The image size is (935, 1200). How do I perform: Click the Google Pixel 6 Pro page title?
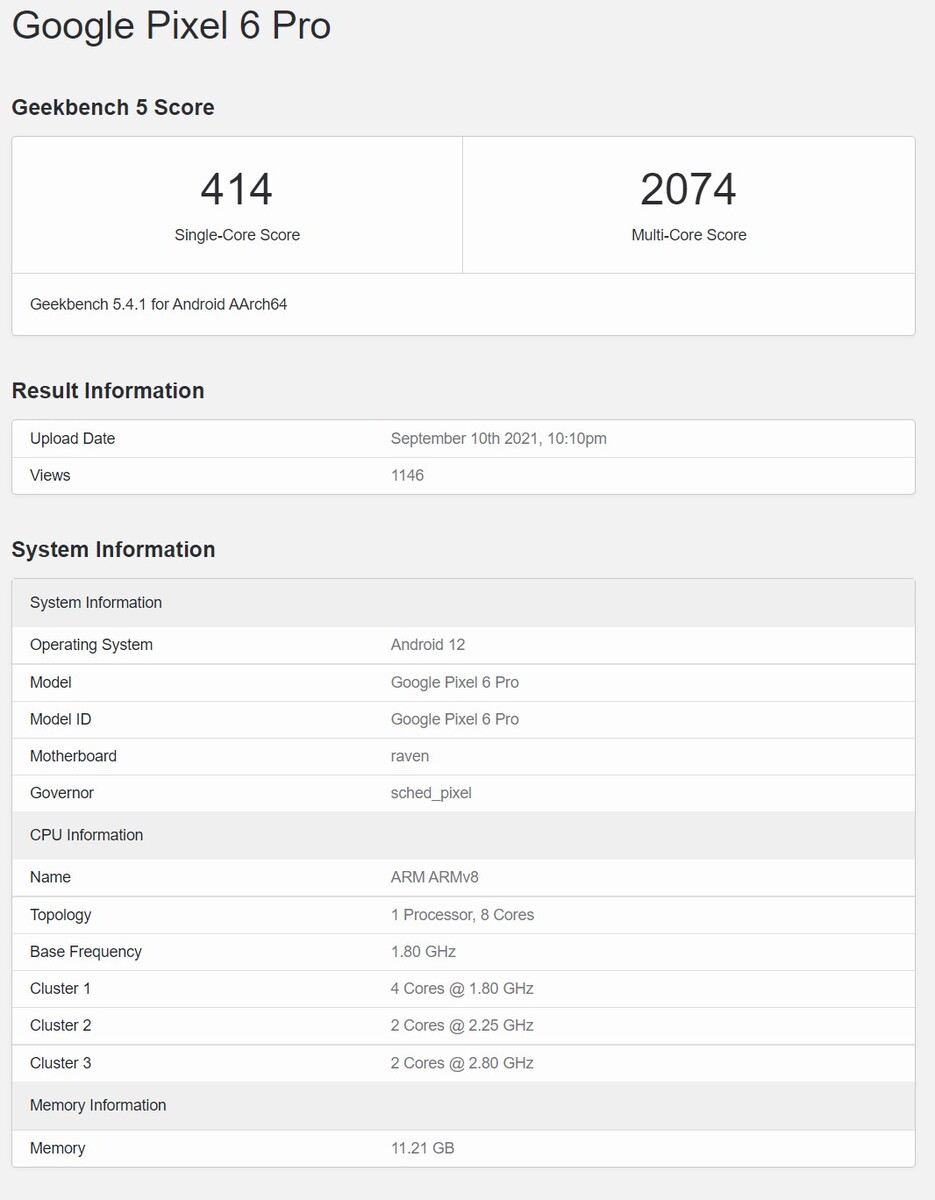tap(171, 26)
